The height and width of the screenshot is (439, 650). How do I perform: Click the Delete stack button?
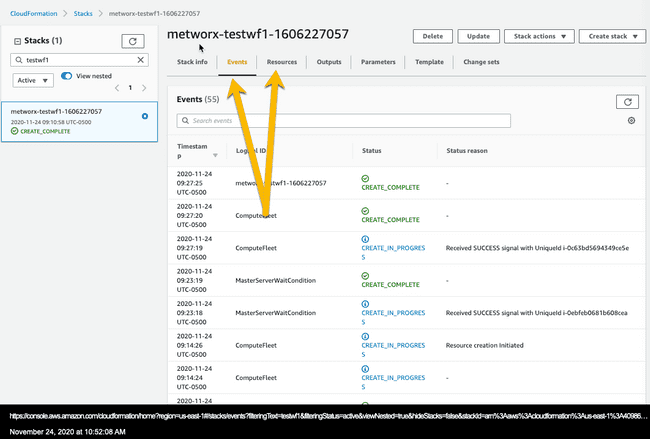[433, 36]
